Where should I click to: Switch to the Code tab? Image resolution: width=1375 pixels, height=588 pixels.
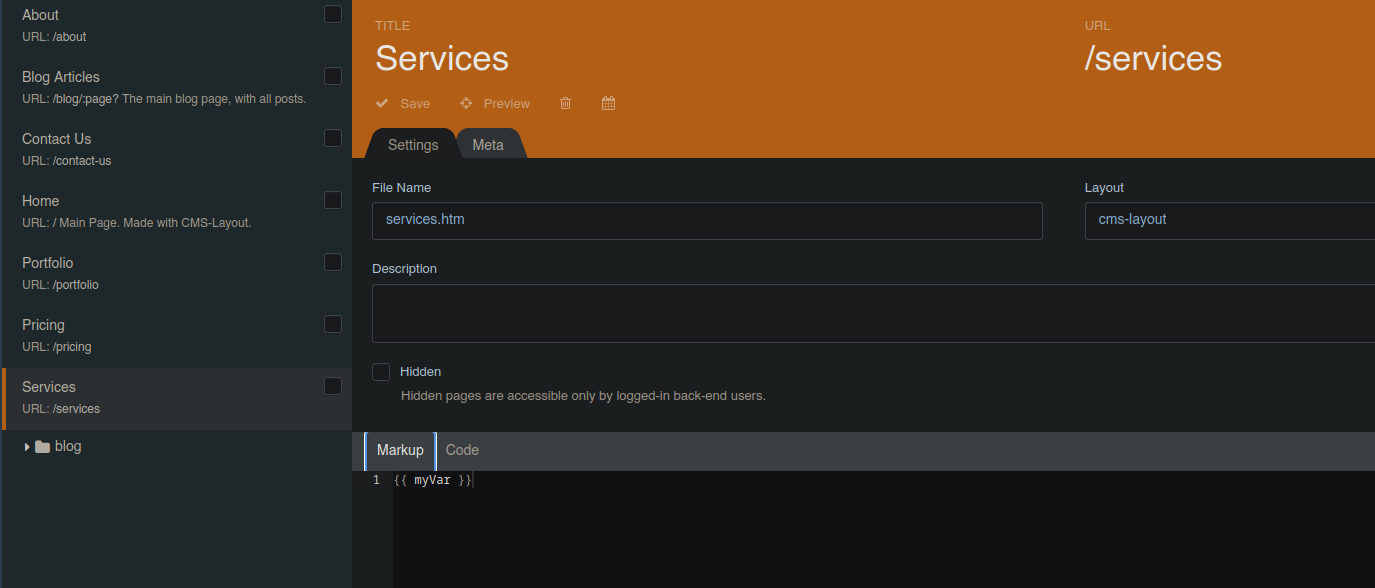pyautogui.click(x=462, y=450)
